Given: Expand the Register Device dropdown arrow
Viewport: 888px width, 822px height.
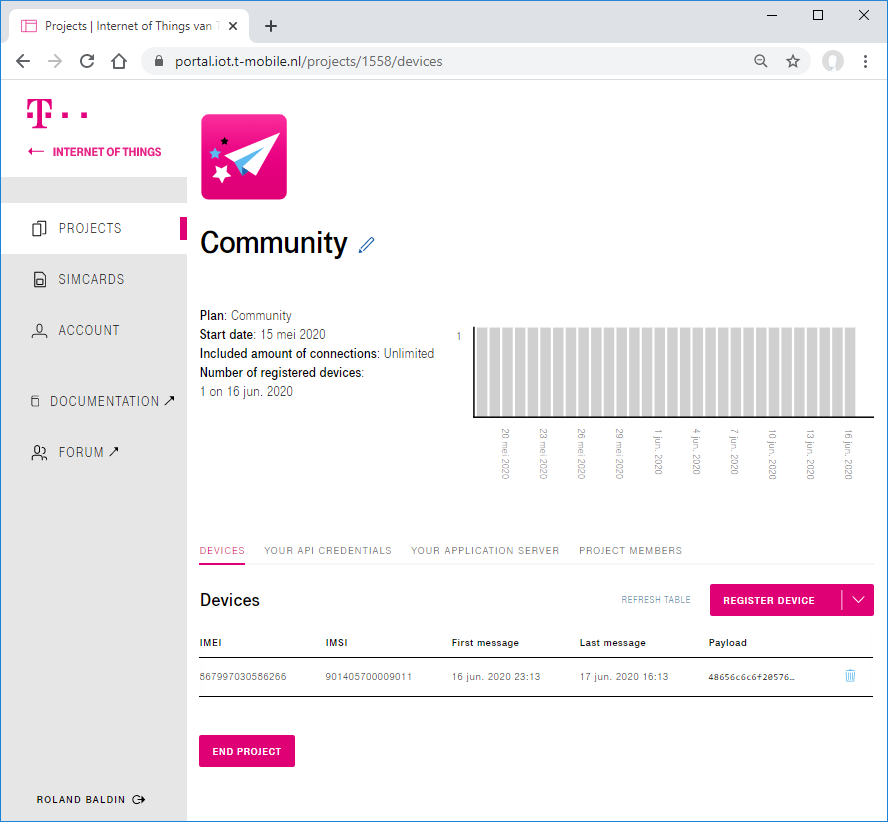Looking at the screenshot, I should pyautogui.click(x=858, y=600).
